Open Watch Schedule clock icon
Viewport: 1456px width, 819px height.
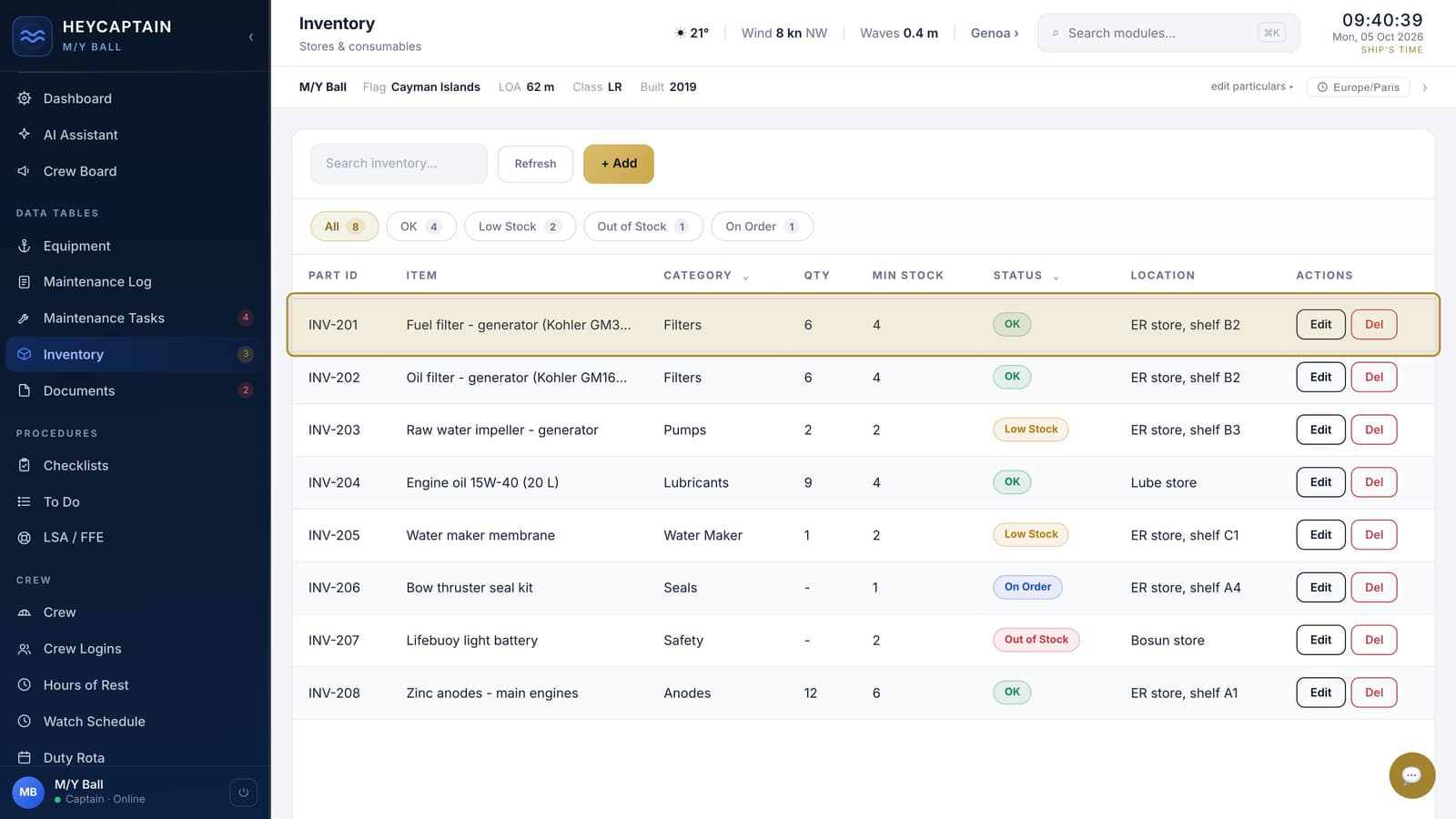point(25,722)
